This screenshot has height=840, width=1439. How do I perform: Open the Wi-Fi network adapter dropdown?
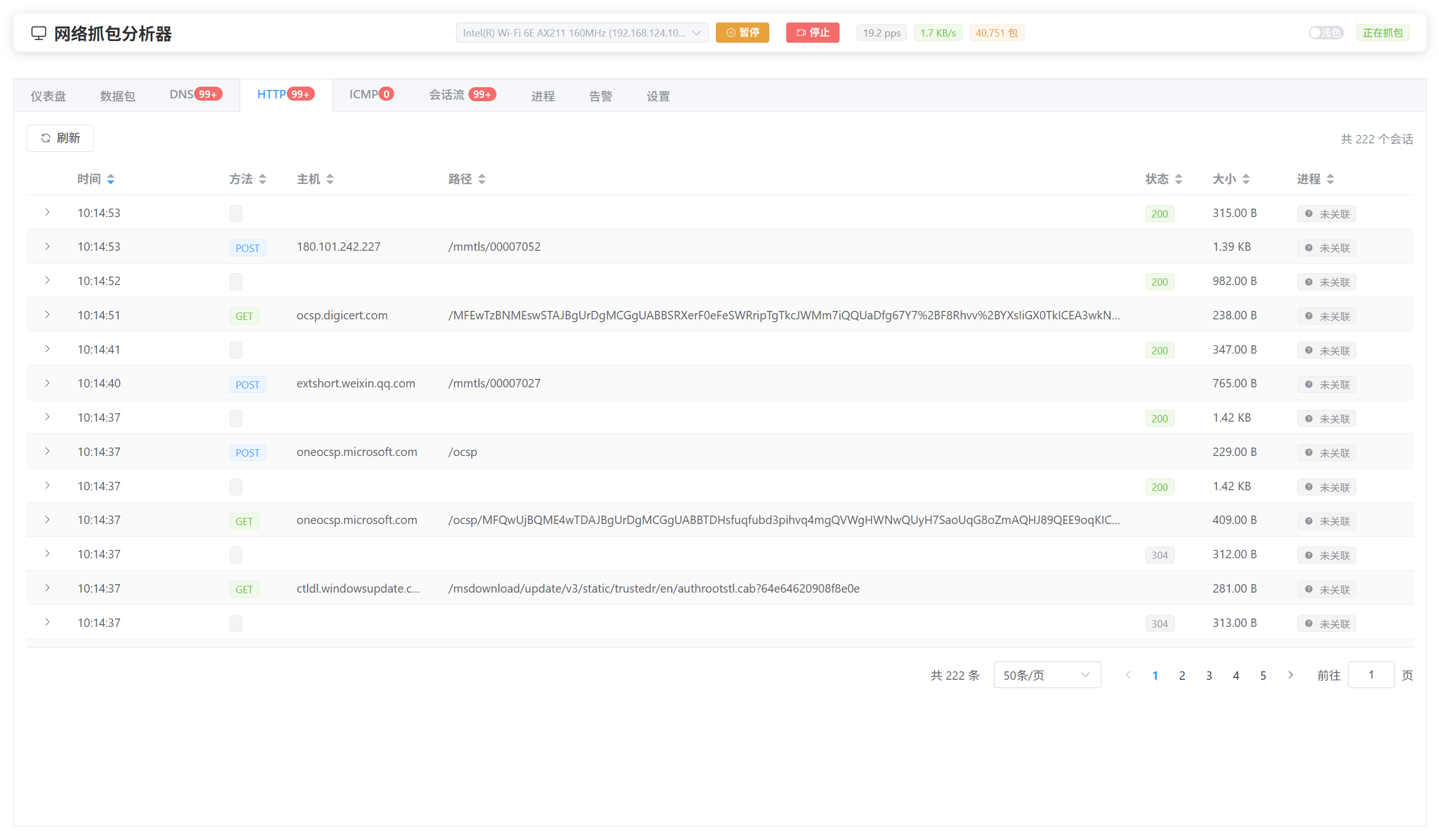pyautogui.click(x=582, y=33)
